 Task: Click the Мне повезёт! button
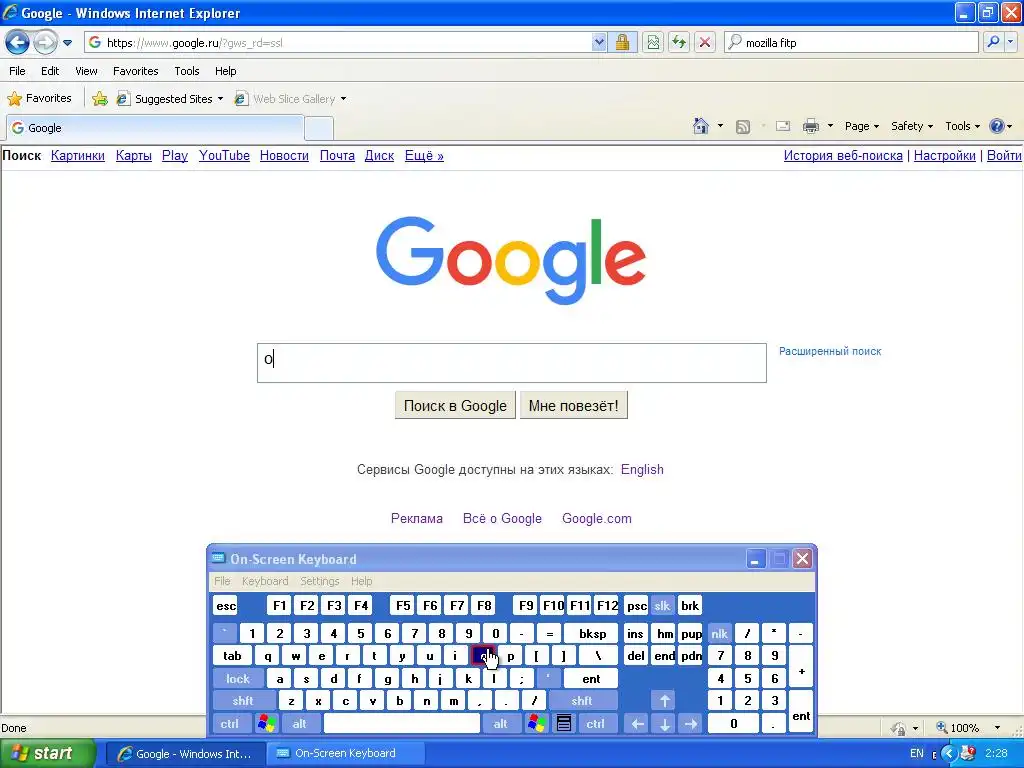click(x=573, y=406)
